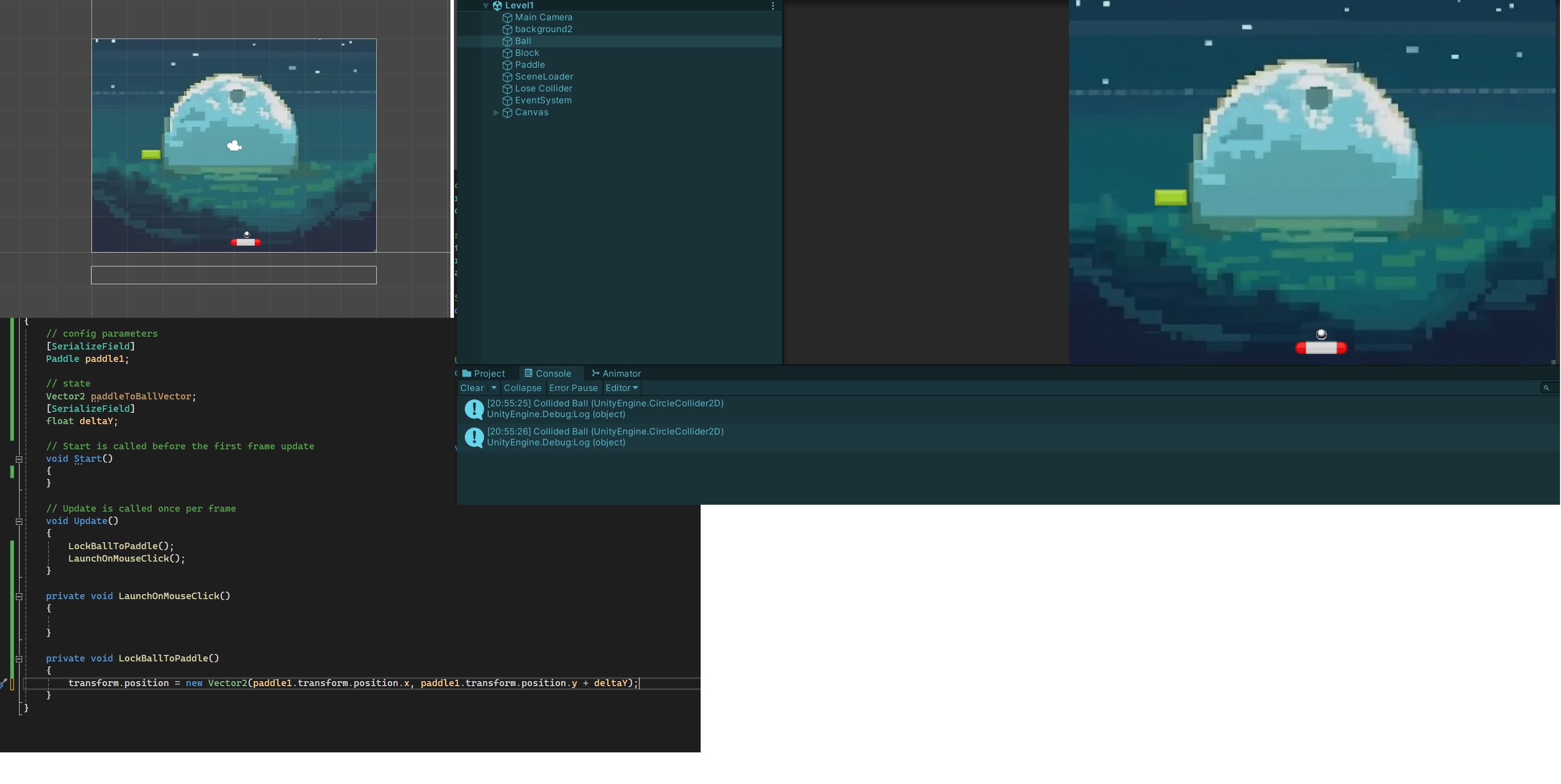Click the first log entry info icon
The image size is (1561, 784).
474,409
